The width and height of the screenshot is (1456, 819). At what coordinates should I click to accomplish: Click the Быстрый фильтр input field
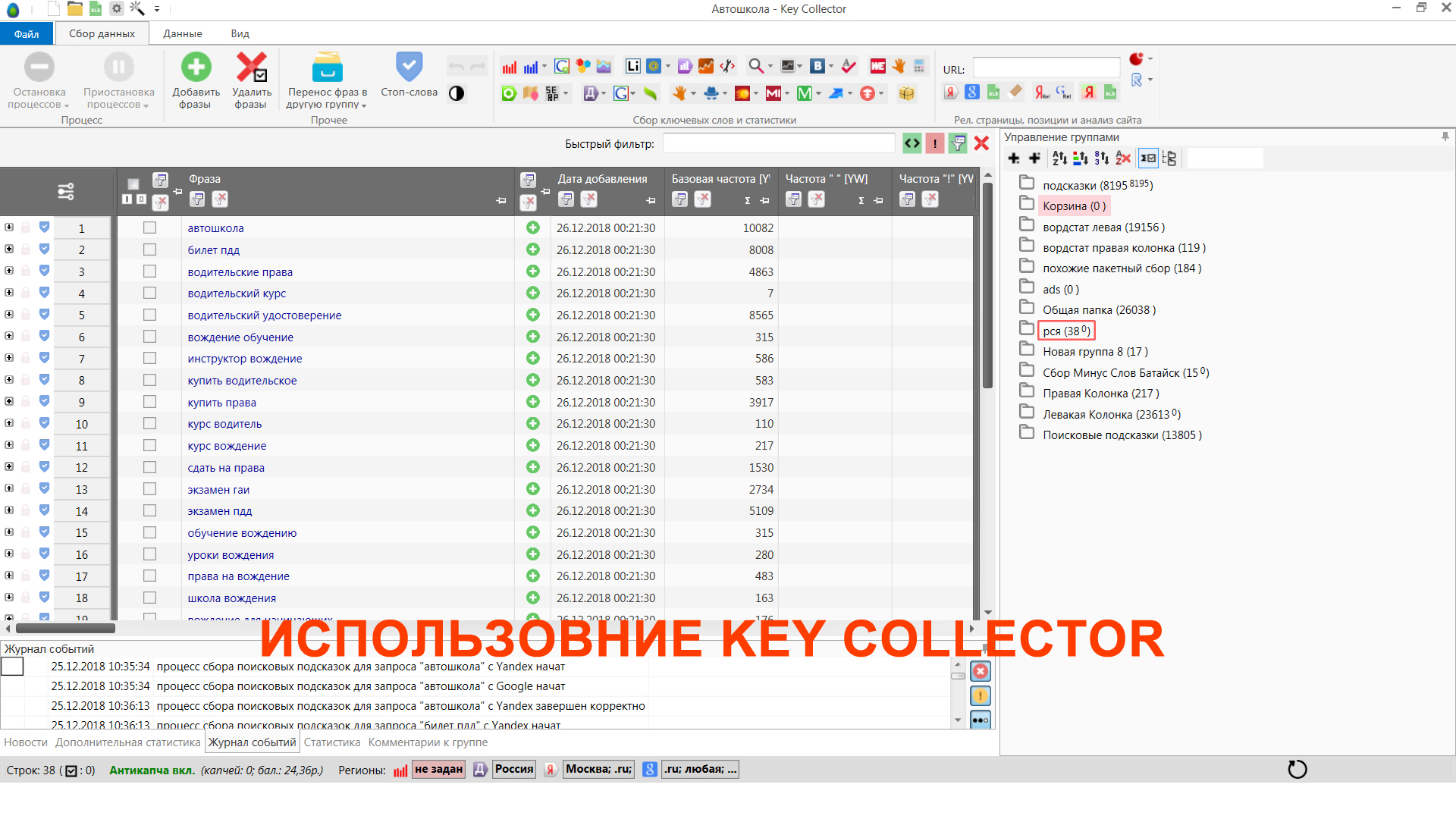tap(779, 143)
